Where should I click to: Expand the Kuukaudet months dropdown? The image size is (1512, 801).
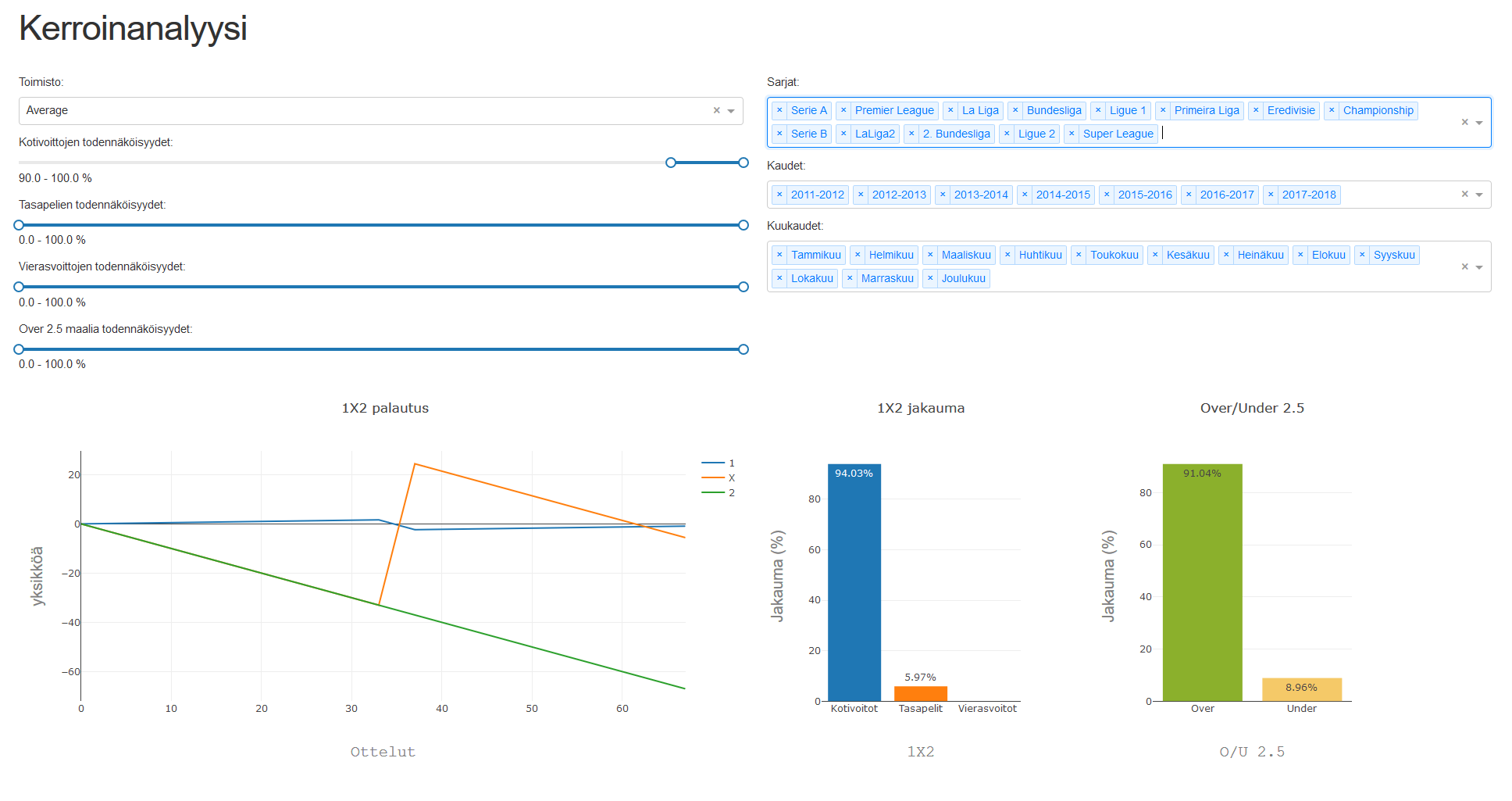[x=1479, y=267]
